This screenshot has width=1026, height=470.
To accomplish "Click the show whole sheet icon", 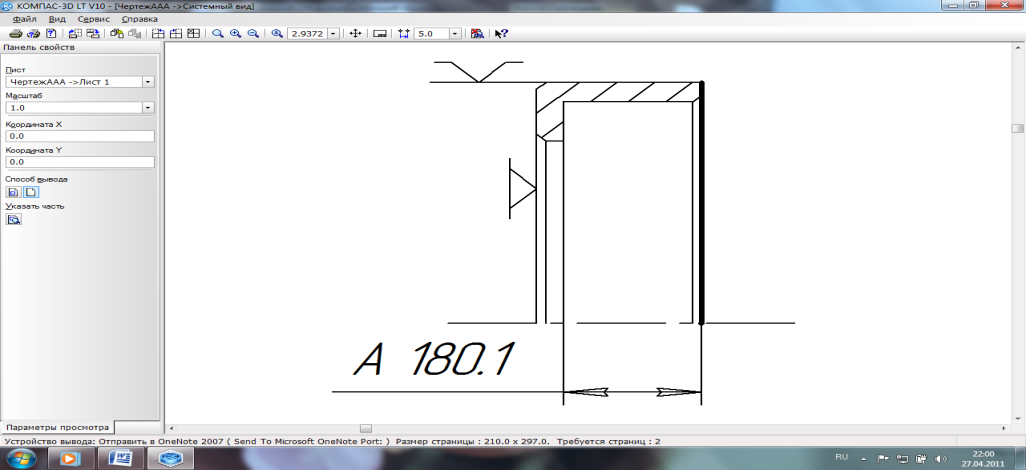I will click(x=380, y=33).
